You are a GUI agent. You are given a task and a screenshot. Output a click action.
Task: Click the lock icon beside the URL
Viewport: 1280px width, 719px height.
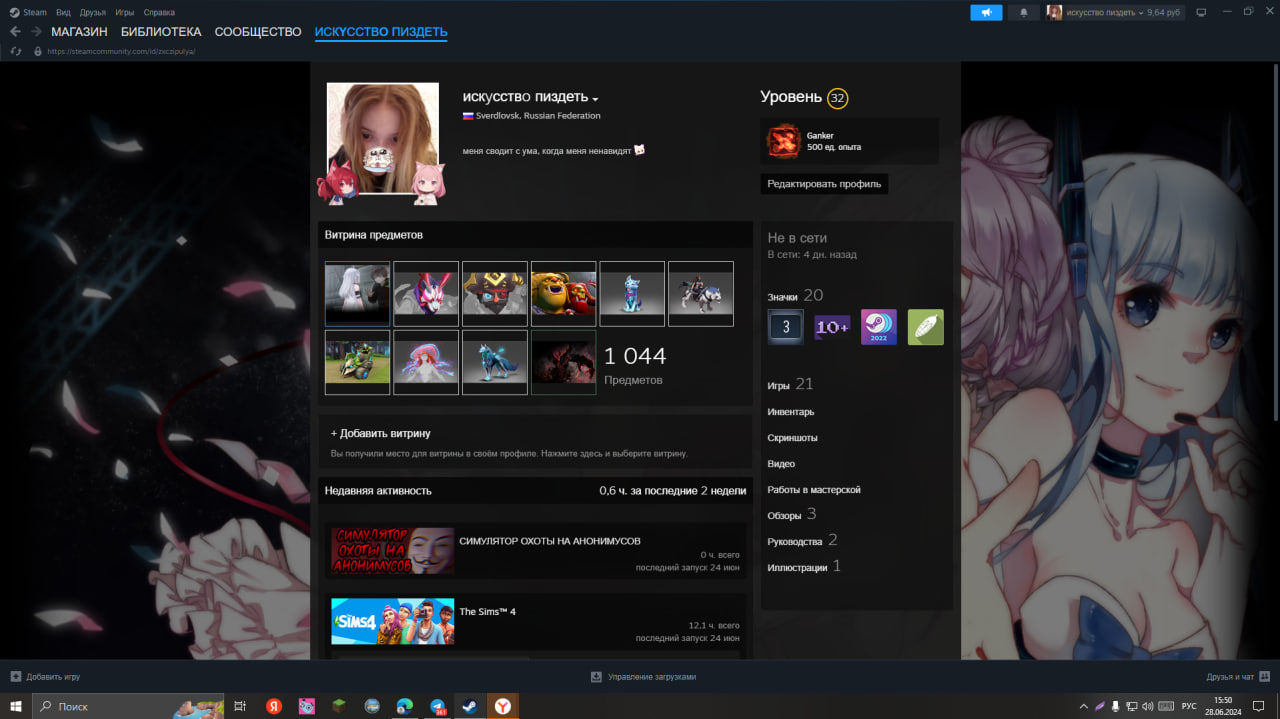[38, 51]
